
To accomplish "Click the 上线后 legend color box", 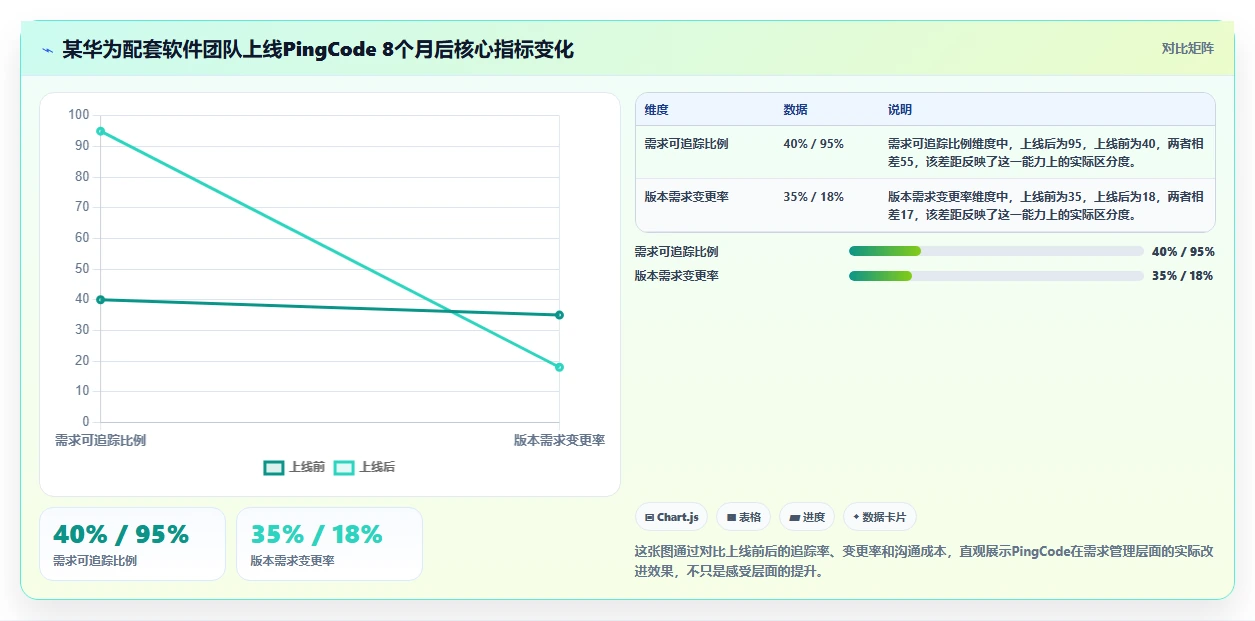I will click(344, 467).
